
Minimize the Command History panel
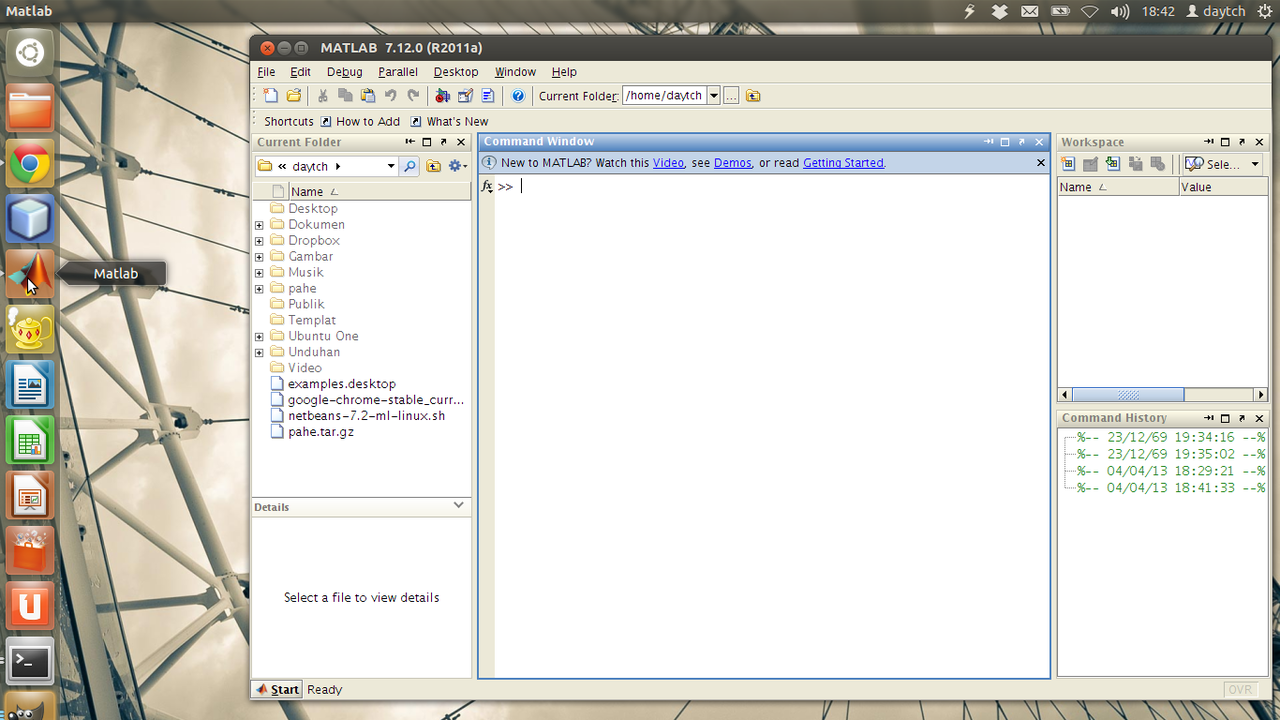pos(1209,418)
